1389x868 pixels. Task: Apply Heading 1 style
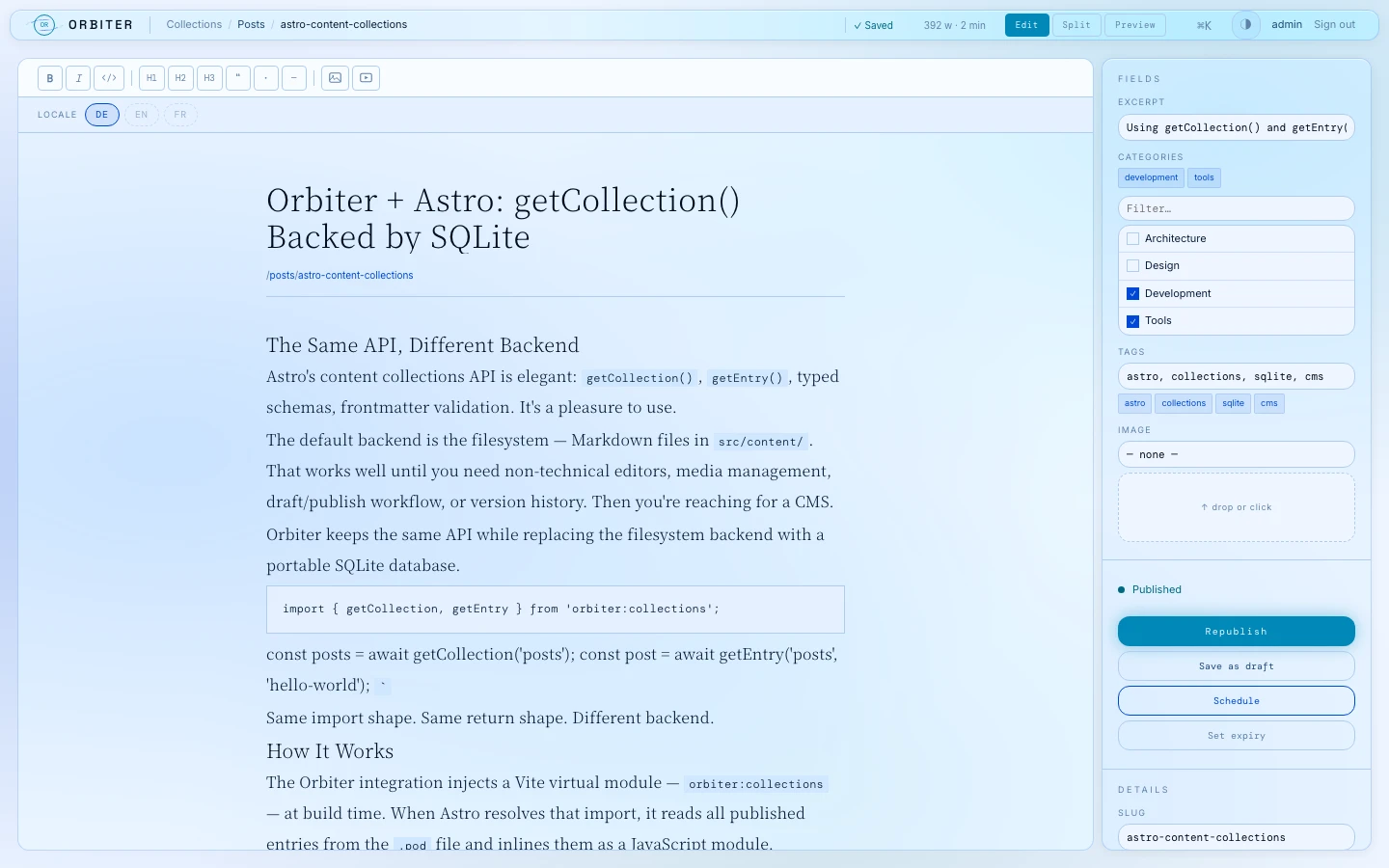point(151,78)
